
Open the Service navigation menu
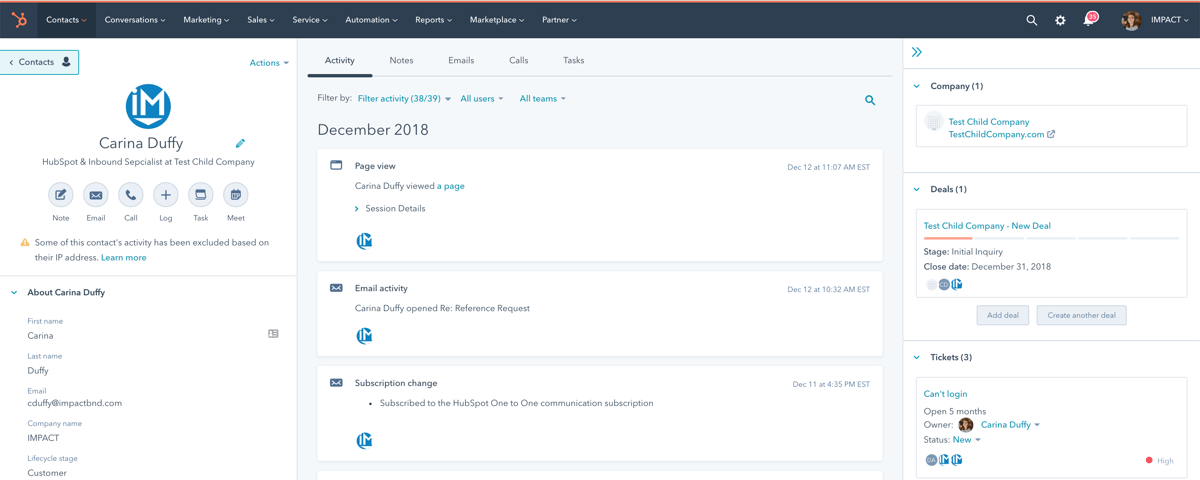(310, 20)
